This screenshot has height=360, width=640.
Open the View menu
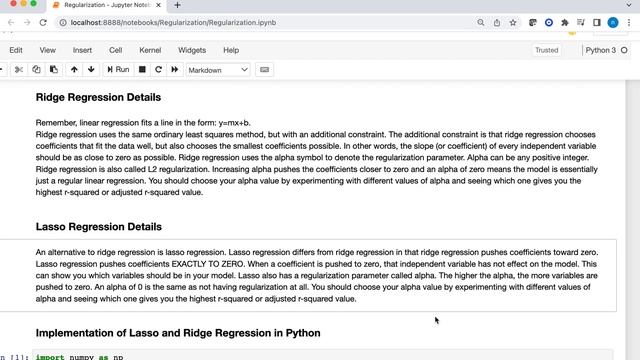click(47, 50)
